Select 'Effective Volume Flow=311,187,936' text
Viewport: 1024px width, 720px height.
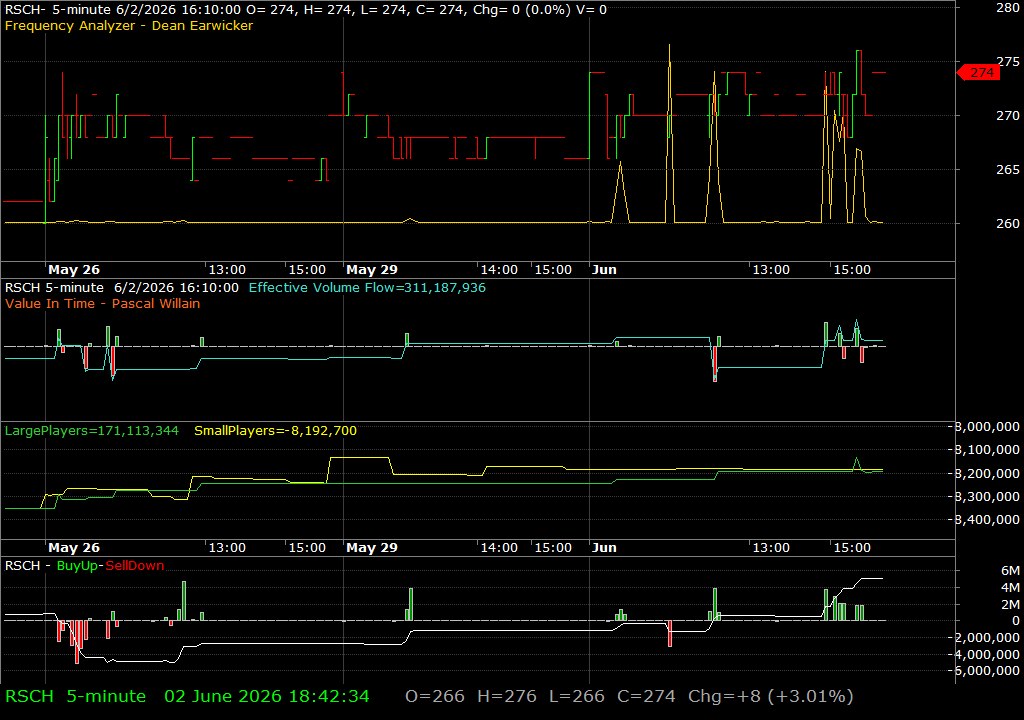(367, 287)
